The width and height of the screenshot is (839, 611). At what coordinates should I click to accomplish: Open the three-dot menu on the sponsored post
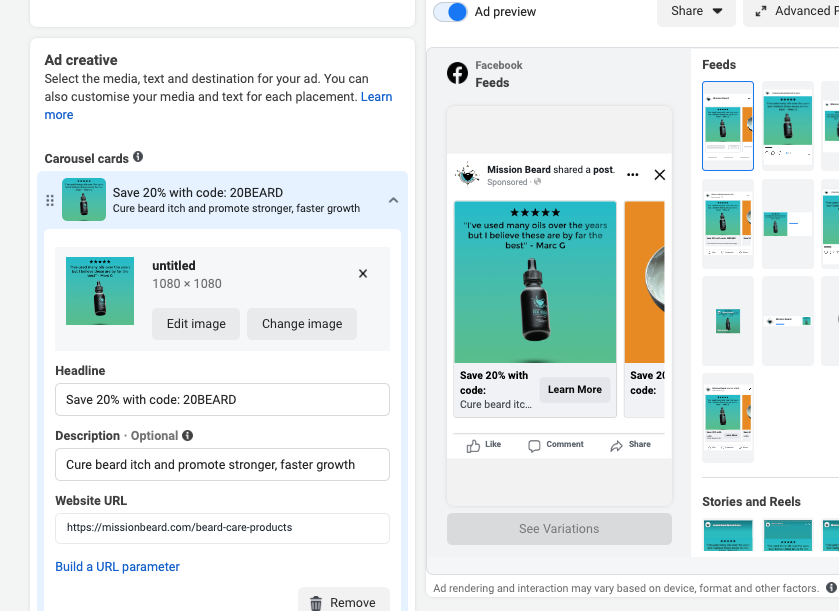[x=632, y=174]
